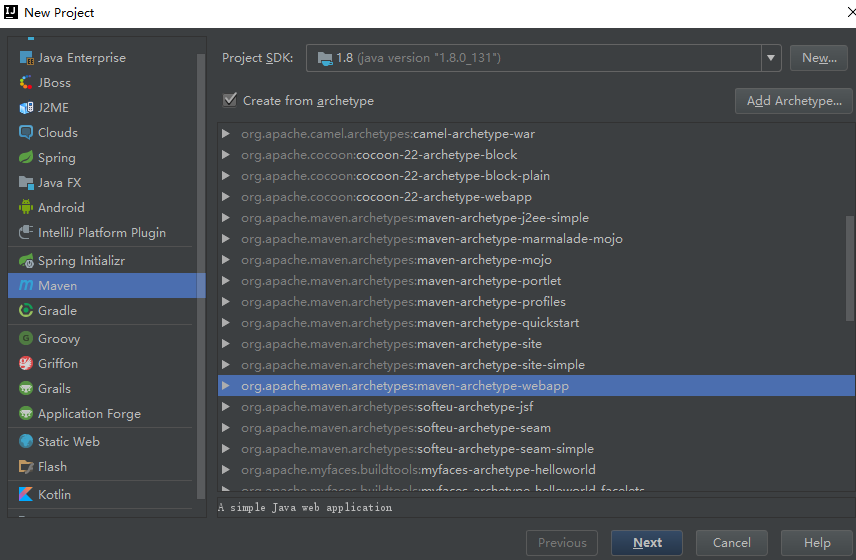Screen dimensions: 856x560
Task: Click the Java Enterprise icon in sidebar
Action: pos(26,57)
